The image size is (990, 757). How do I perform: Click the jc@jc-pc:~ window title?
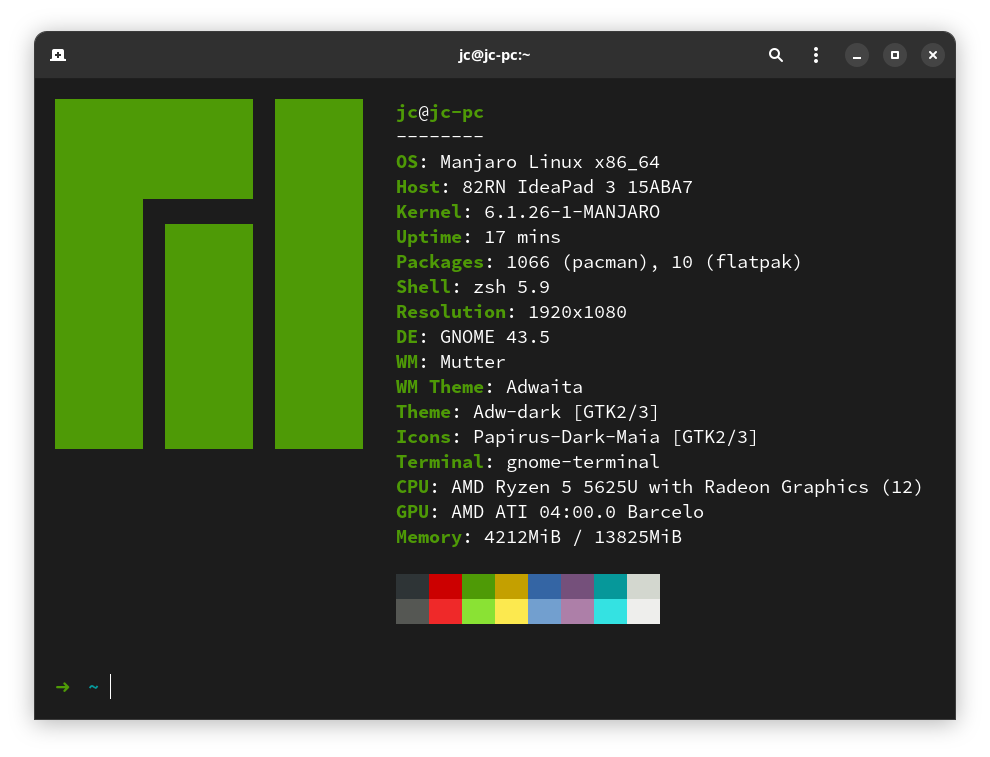494,56
